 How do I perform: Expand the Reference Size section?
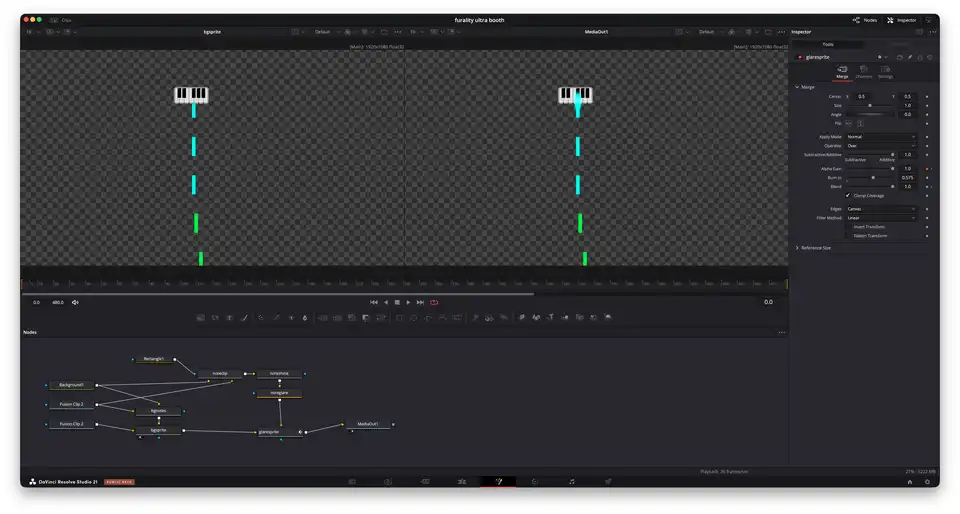tap(797, 248)
